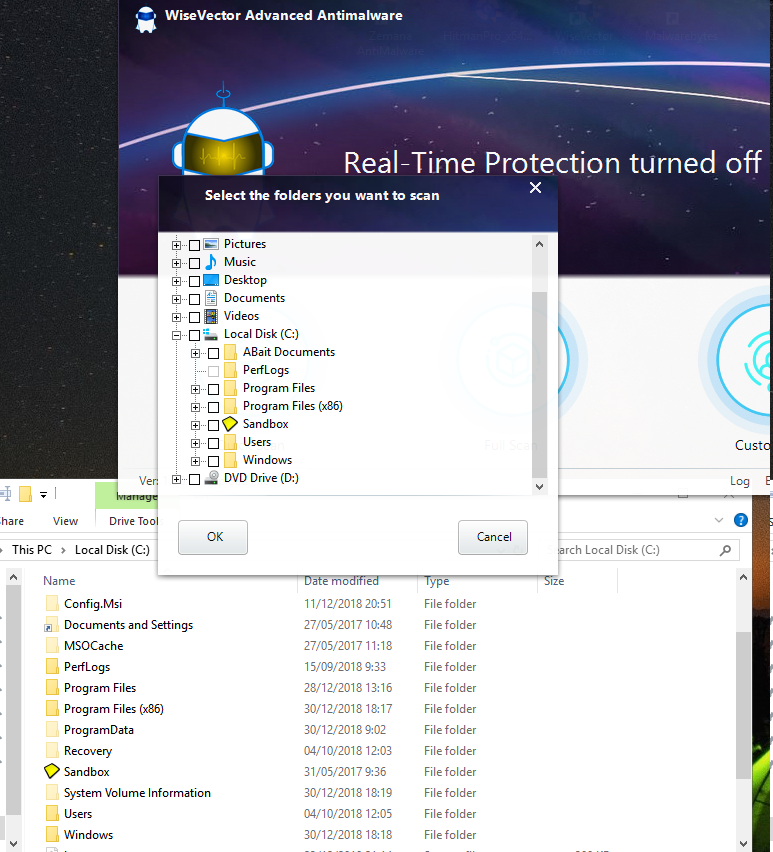Check the Sandbox folder checkbox
The width and height of the screenshot is (773, 852).
[213, 425]
